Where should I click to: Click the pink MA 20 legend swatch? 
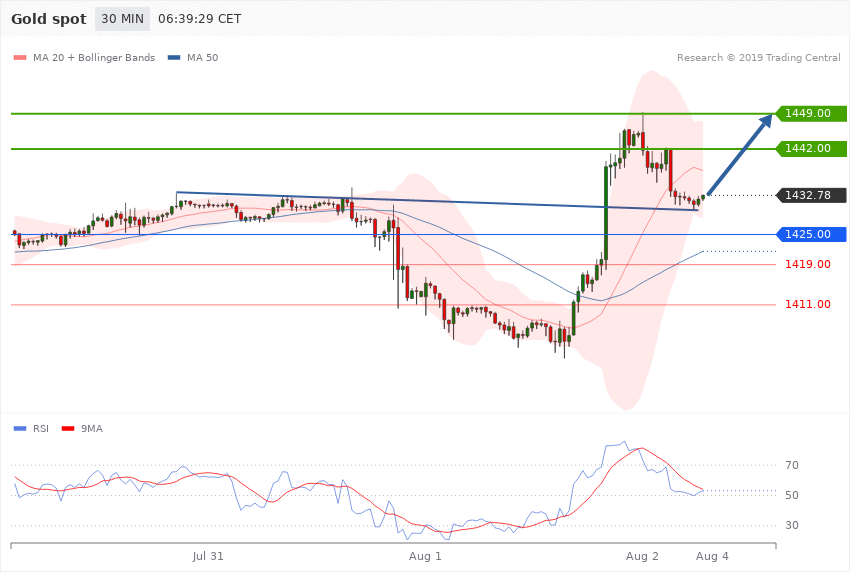20,58
